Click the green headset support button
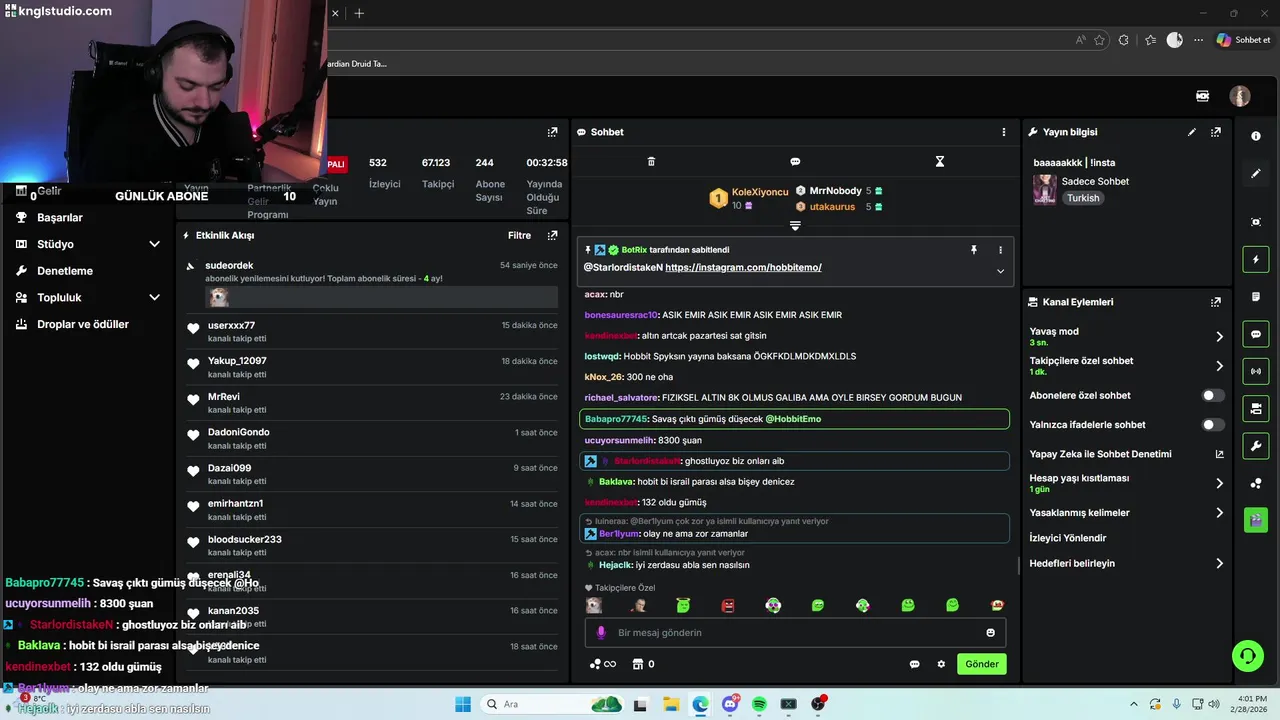This screenshot has width=1280, height=720. (1247, 656)
